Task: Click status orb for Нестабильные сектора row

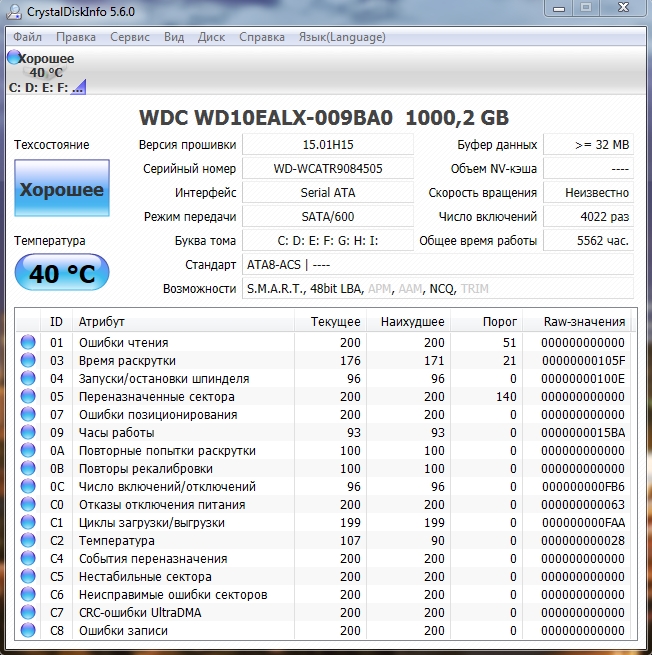Action: [x=28, y=576]
